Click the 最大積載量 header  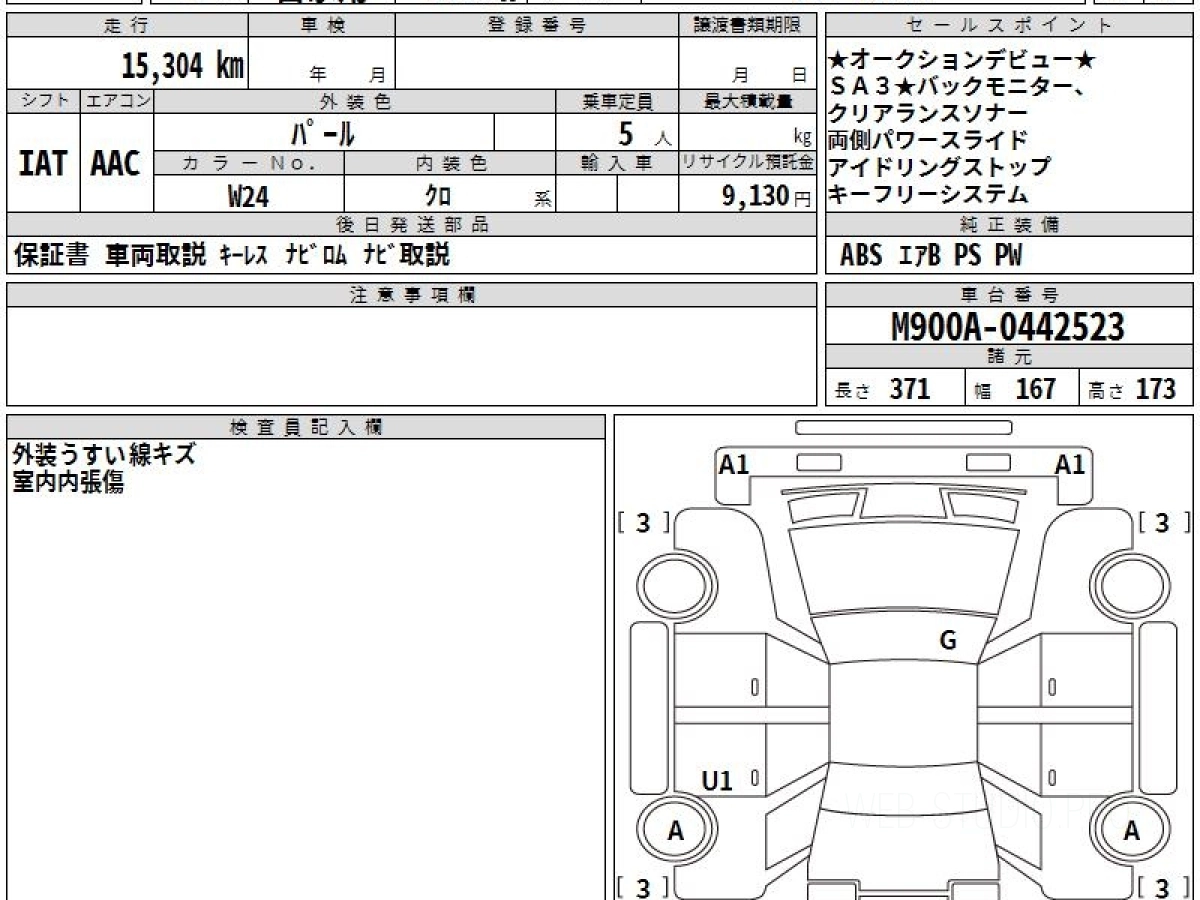pyautogui.click(x=747, y=101)
